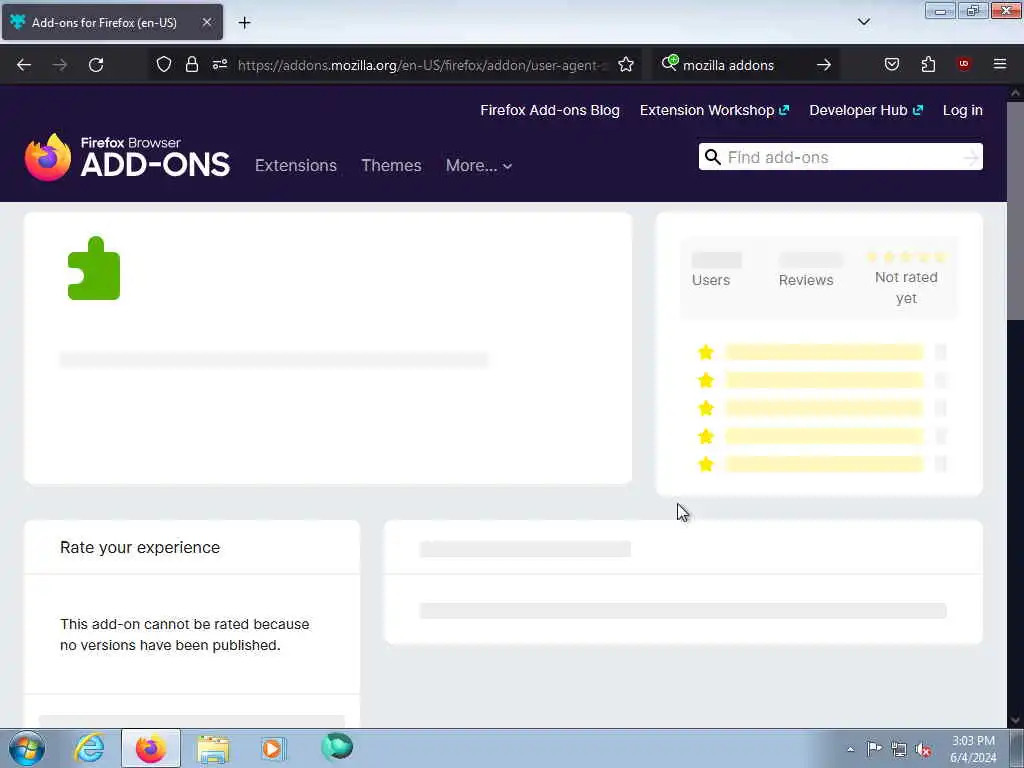
Task: Launch Internet Explorer from taskbar
Action: pos(89,748)
